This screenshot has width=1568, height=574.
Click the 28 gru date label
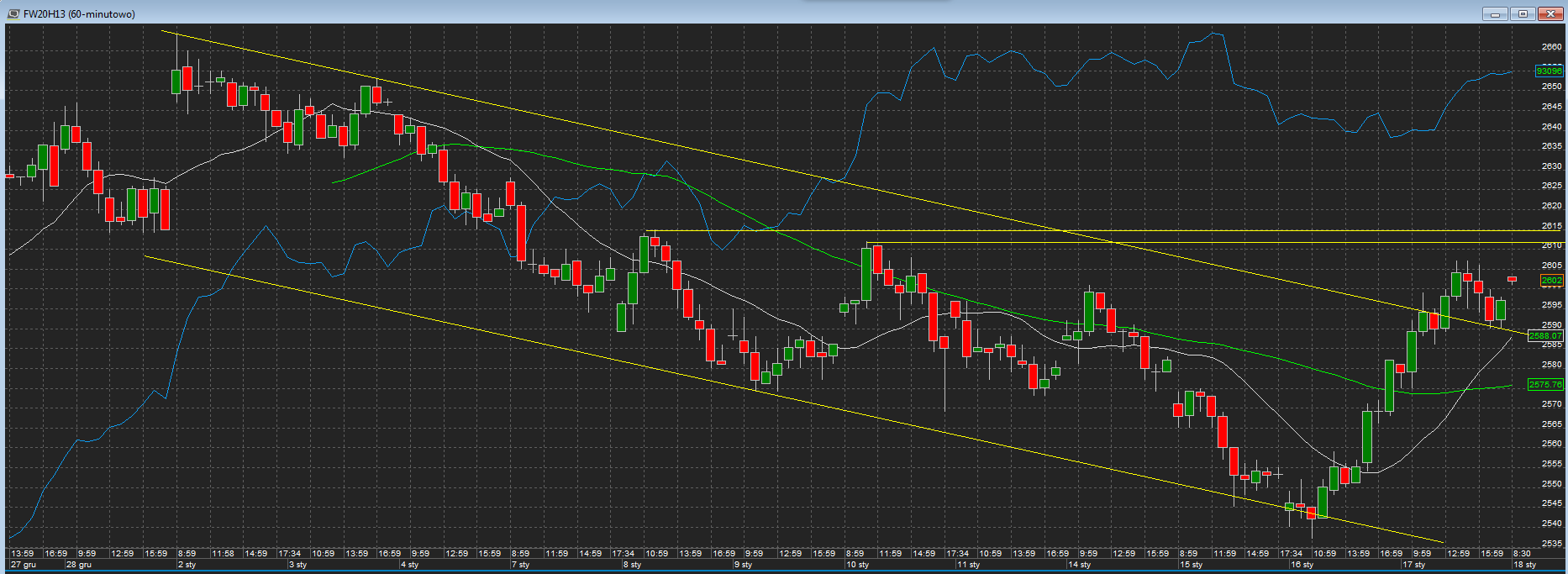coord(79,565)
